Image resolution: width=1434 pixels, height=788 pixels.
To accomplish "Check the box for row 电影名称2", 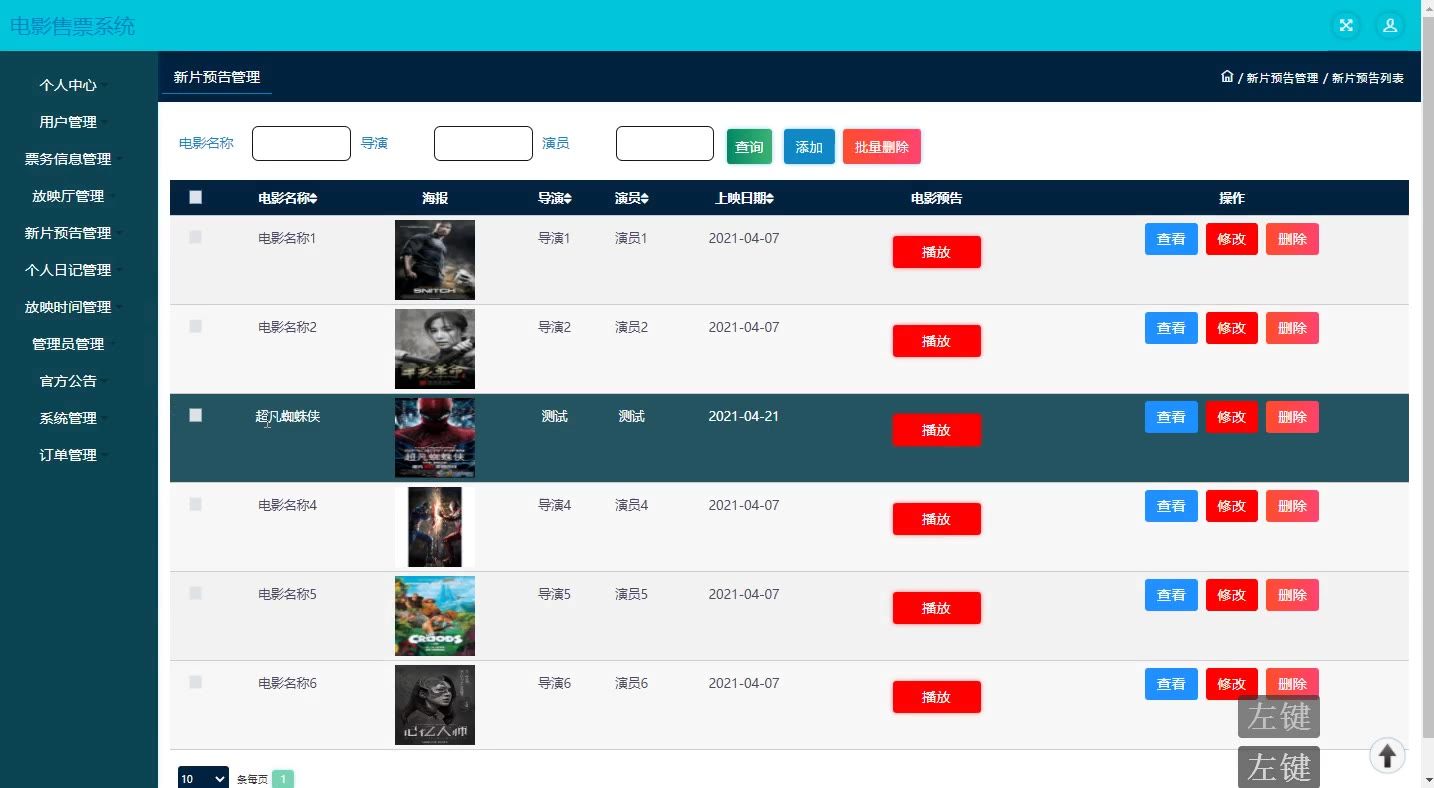I will pos(196,326).
